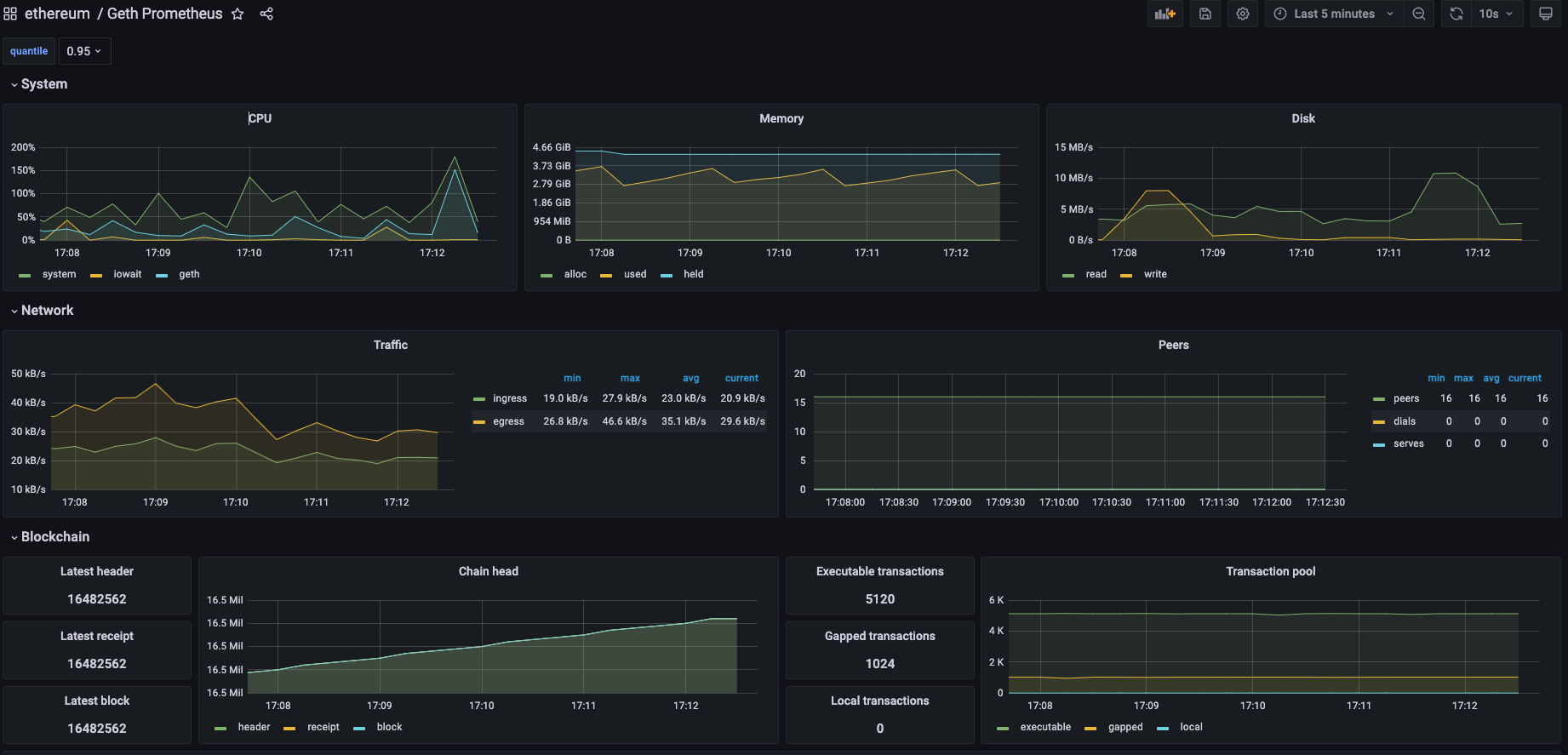
Task: Sort Traffic legend by avg column
Action: [x=691, y=378]
